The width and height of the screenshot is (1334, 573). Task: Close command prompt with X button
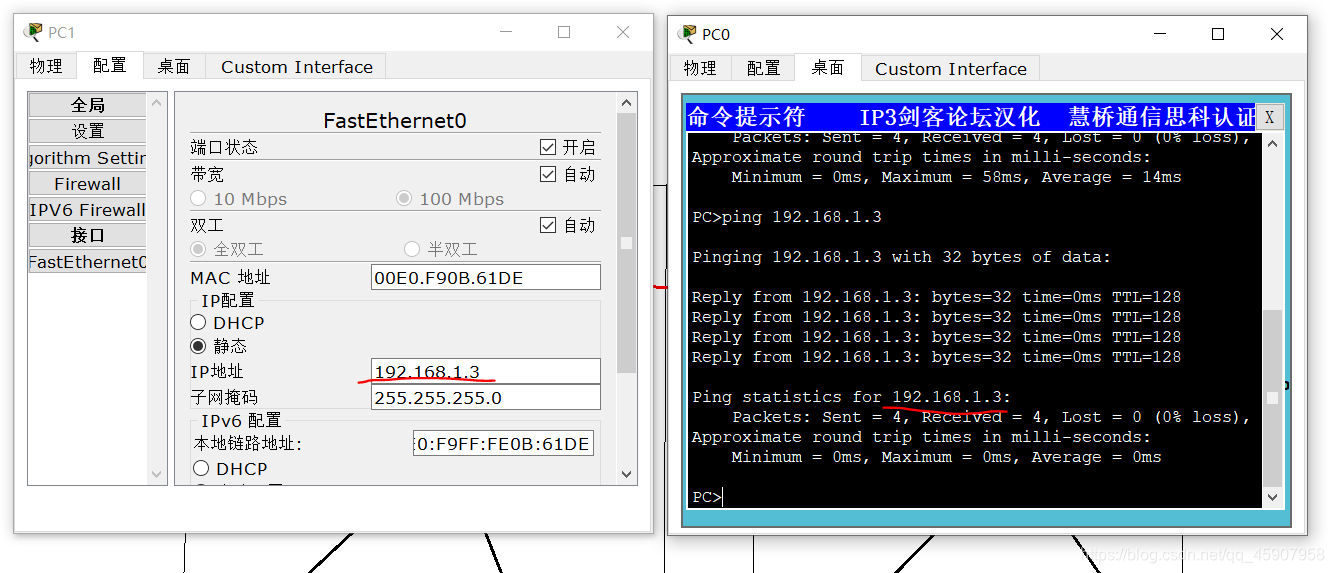(1269, 117)
